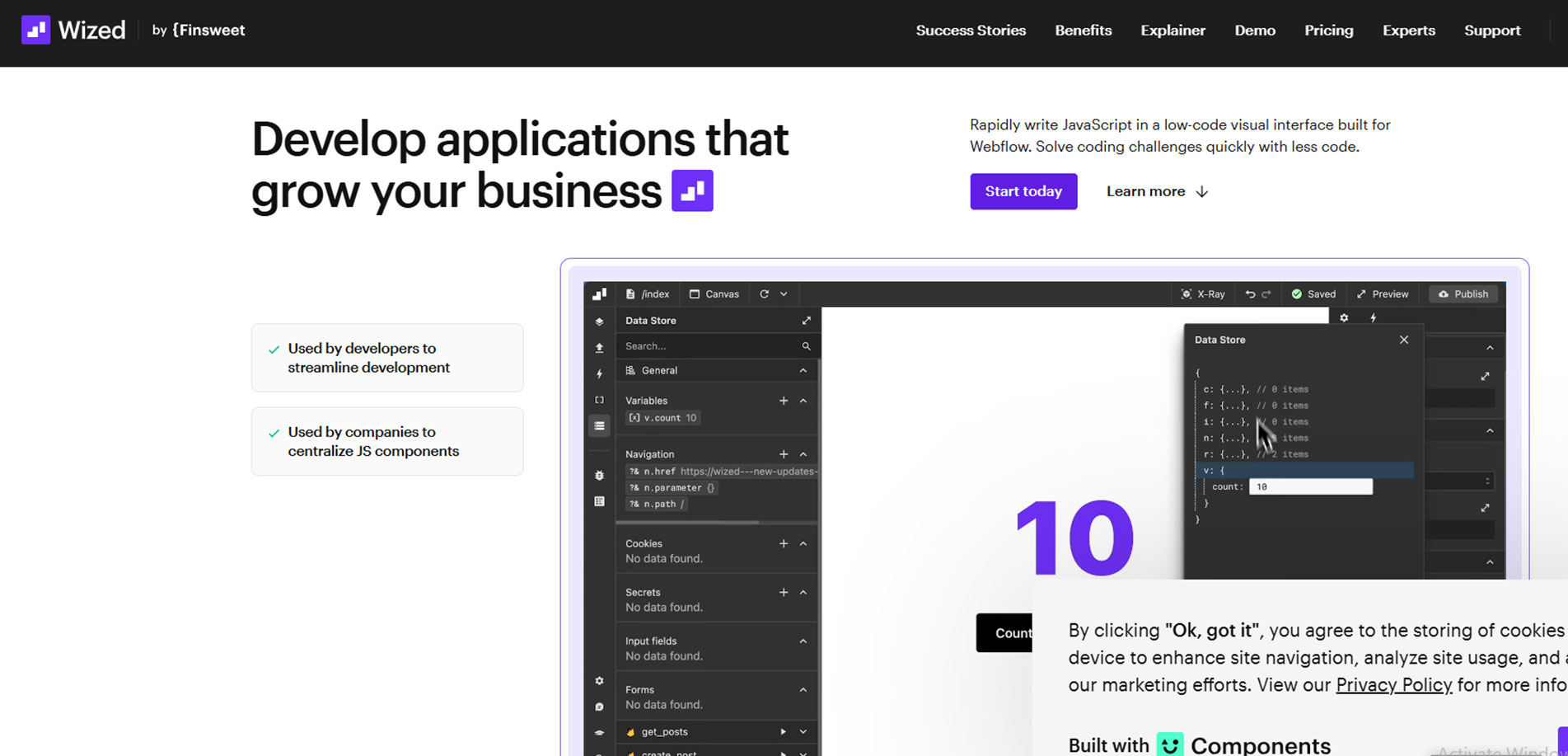
Task: Add a cookie with plus icon
Action: click(784, 544)
